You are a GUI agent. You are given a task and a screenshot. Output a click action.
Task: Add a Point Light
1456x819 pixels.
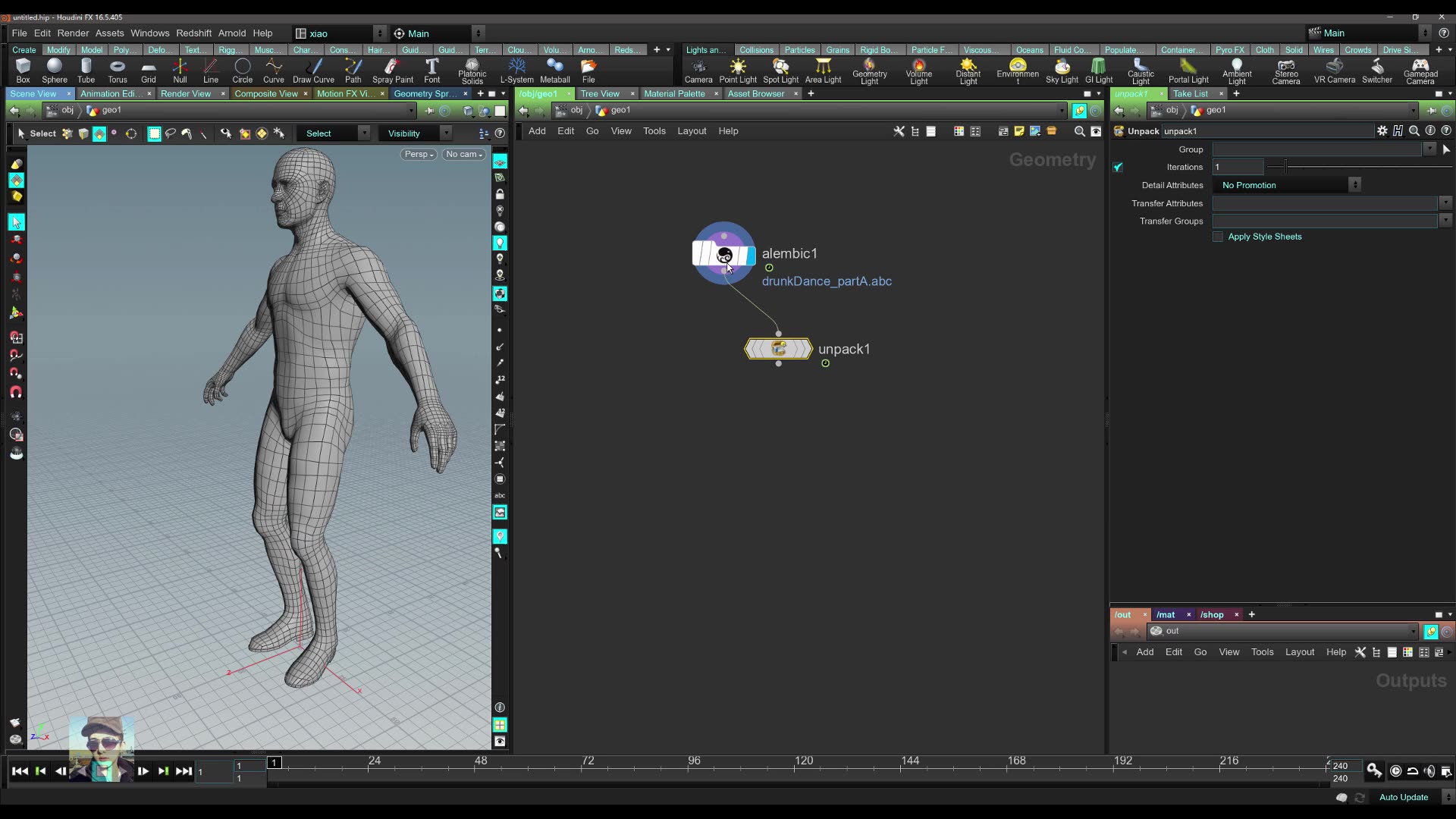tap(738, 71)
